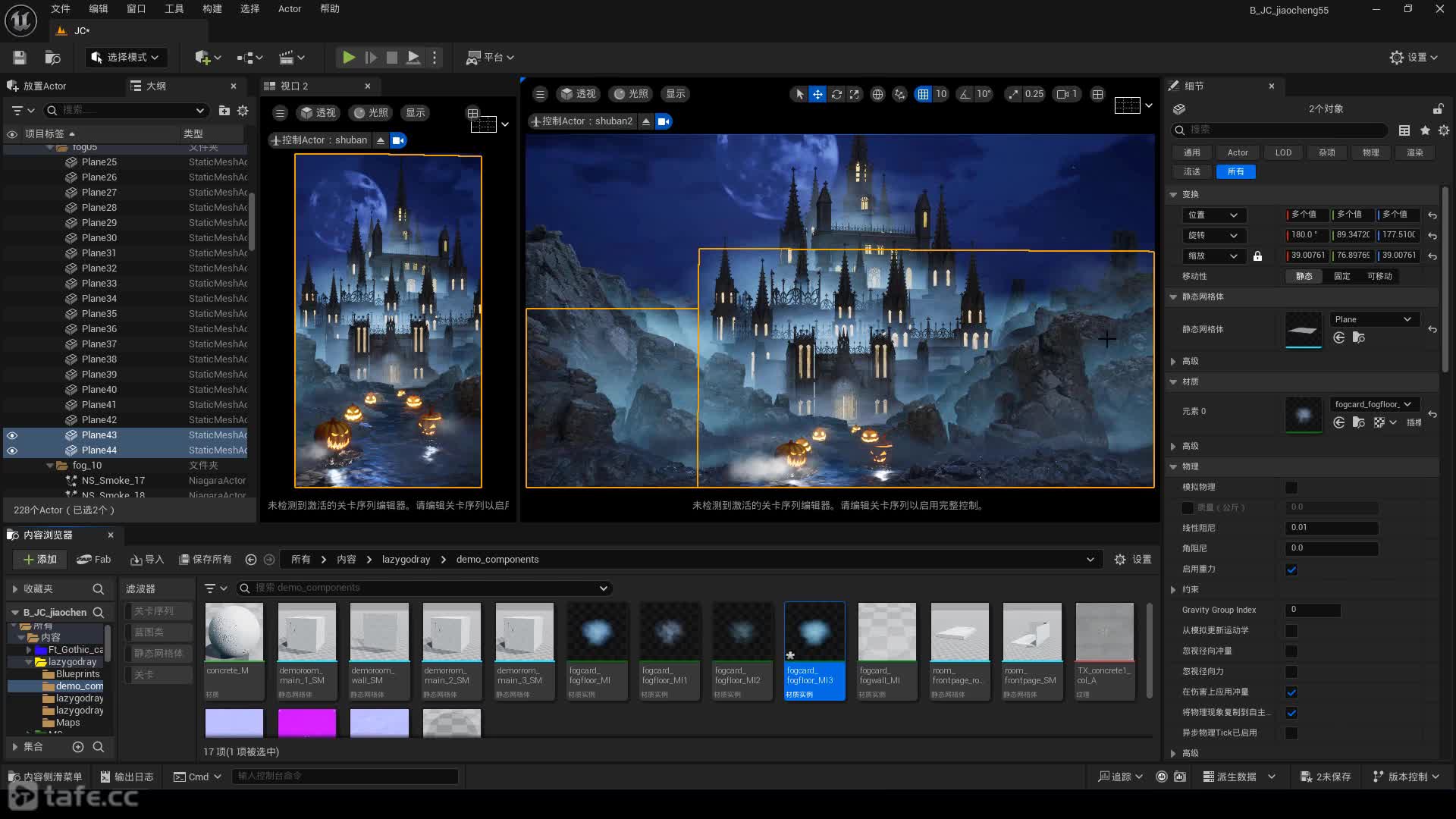Expand the 约束 section
The height and width of the screenshot is (819, 1456).
click(x=1173, y=590)
